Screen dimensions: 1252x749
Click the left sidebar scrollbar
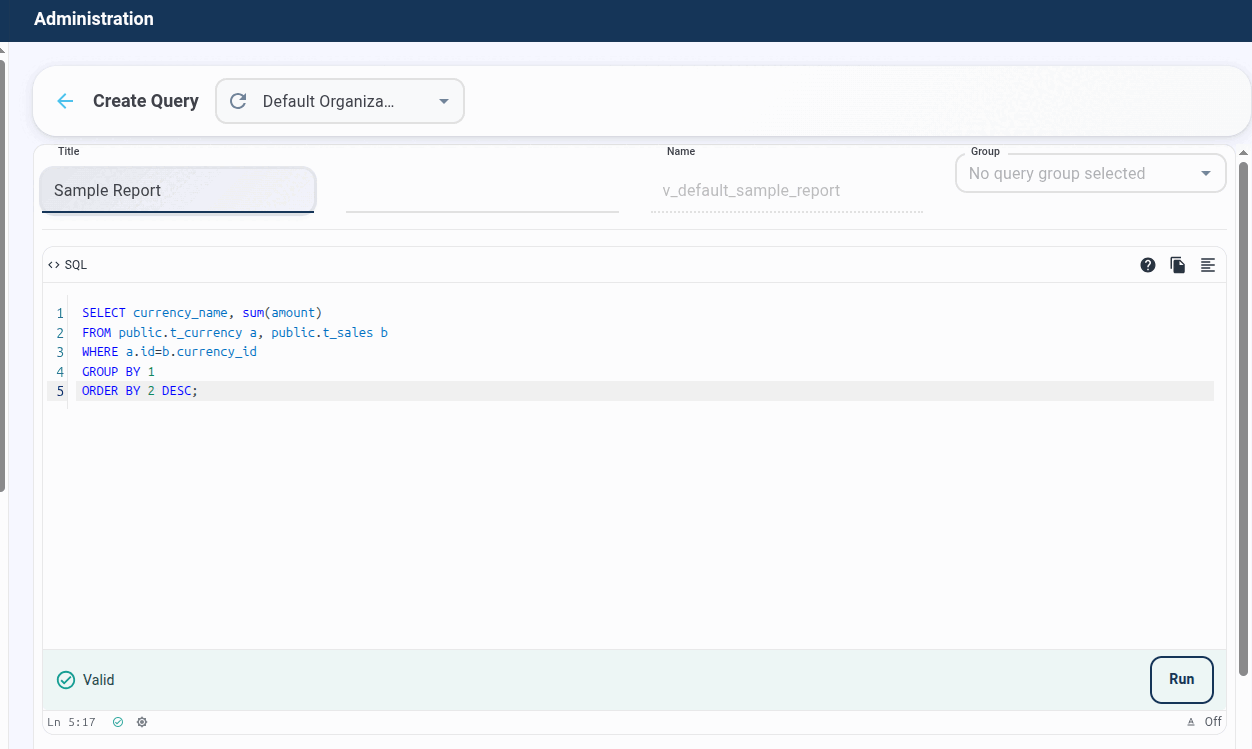click(x=3, y=275)
